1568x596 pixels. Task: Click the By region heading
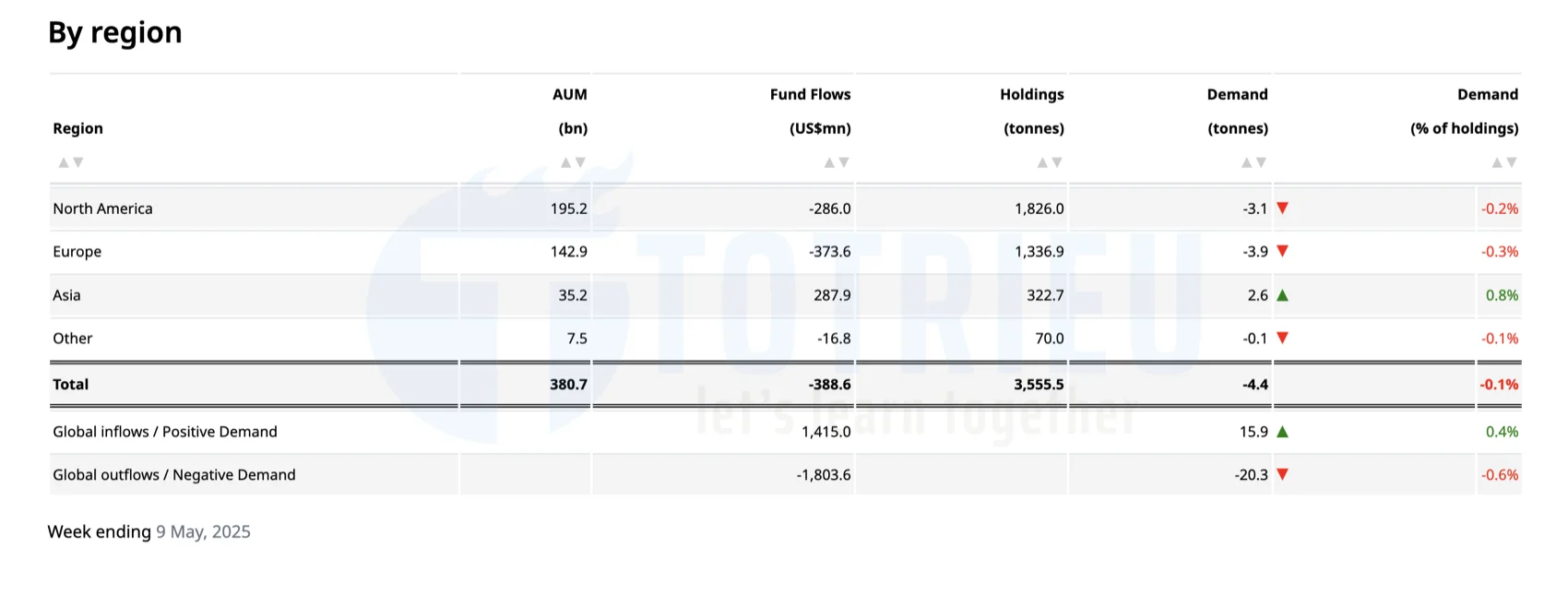[115, 32]
